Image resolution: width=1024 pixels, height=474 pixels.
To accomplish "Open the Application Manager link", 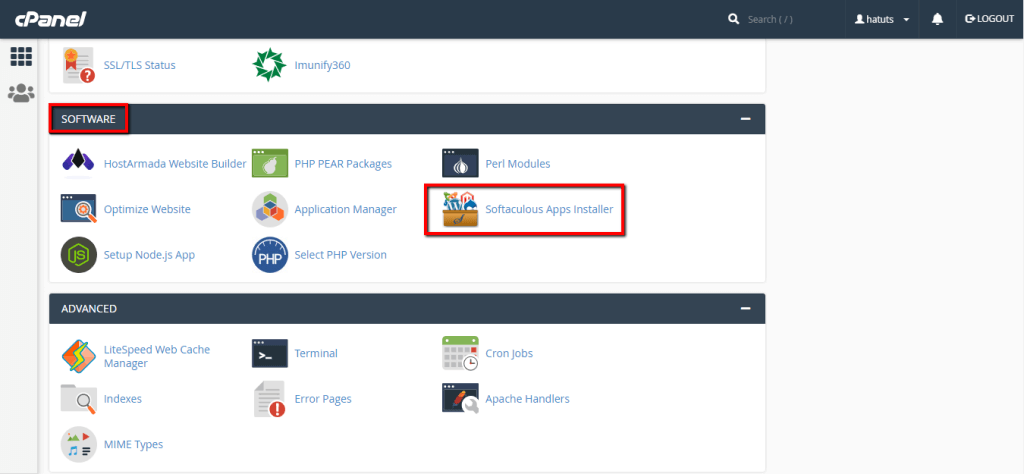I will 345,210.
